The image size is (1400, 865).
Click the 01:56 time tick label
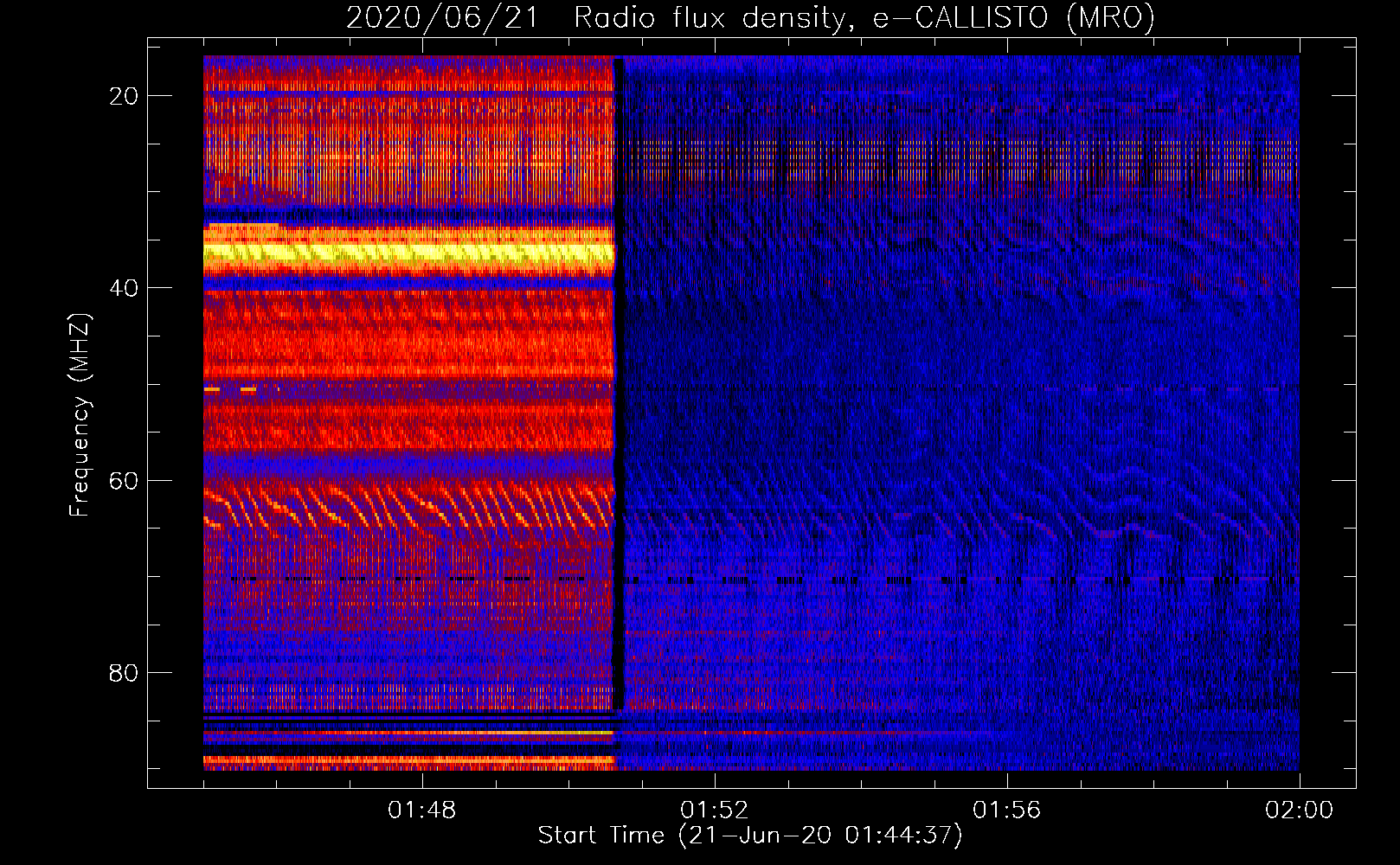[x=1006, y=811]
